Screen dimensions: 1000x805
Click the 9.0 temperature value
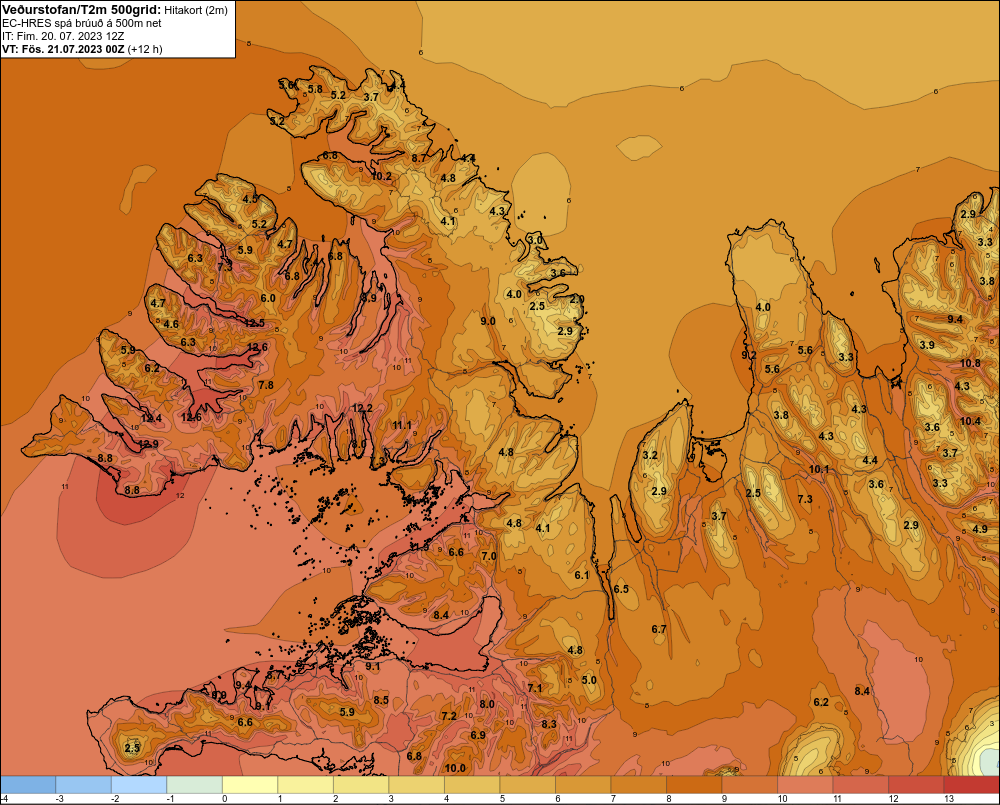coord(488,321)
